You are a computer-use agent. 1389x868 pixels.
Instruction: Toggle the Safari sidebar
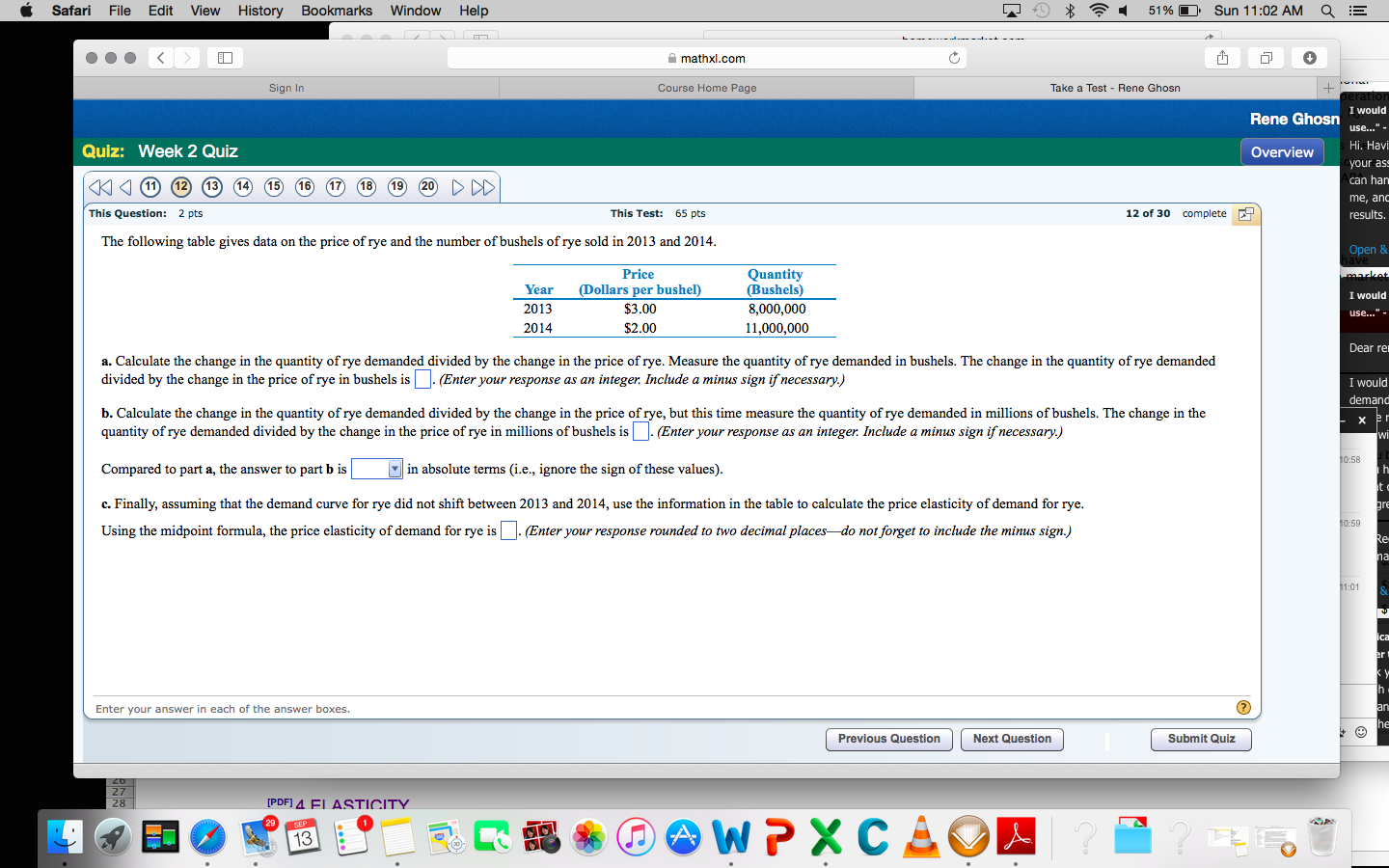(226, 58)
